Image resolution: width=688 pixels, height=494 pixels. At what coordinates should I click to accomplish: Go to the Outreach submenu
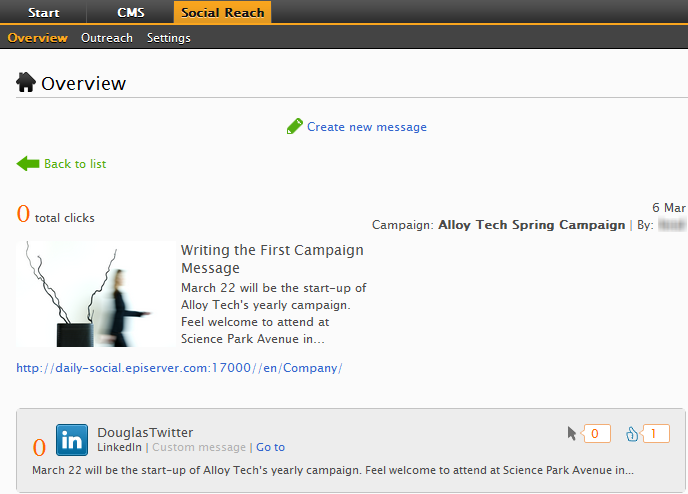pyautogui.click(x=107, y=38)
